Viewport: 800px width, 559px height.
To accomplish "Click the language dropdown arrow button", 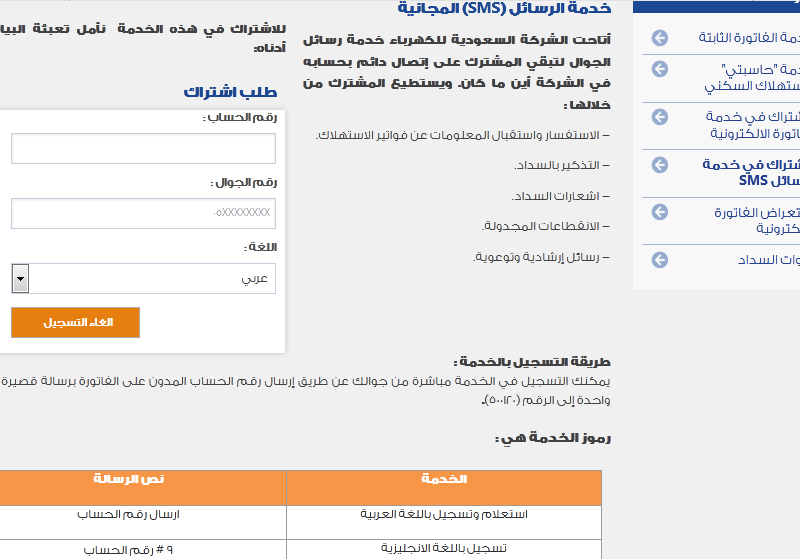I will [20, 278].
